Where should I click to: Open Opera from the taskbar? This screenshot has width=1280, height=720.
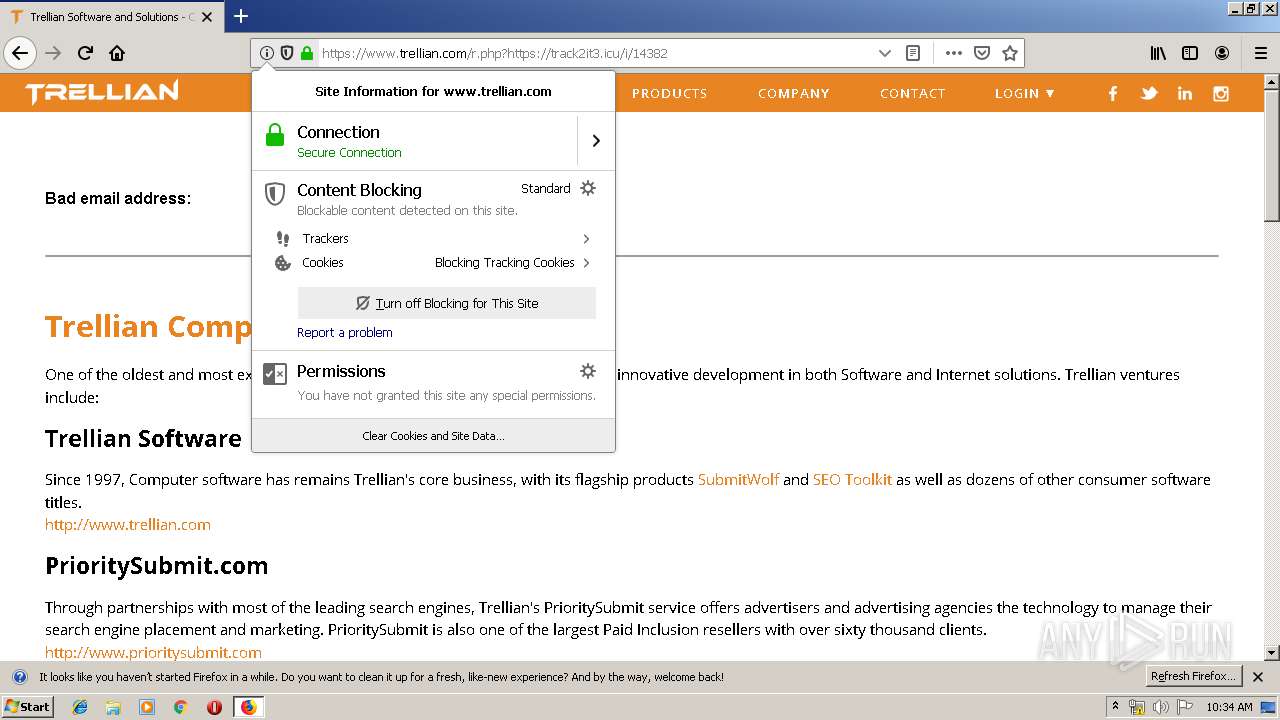(x=214, y=707)
